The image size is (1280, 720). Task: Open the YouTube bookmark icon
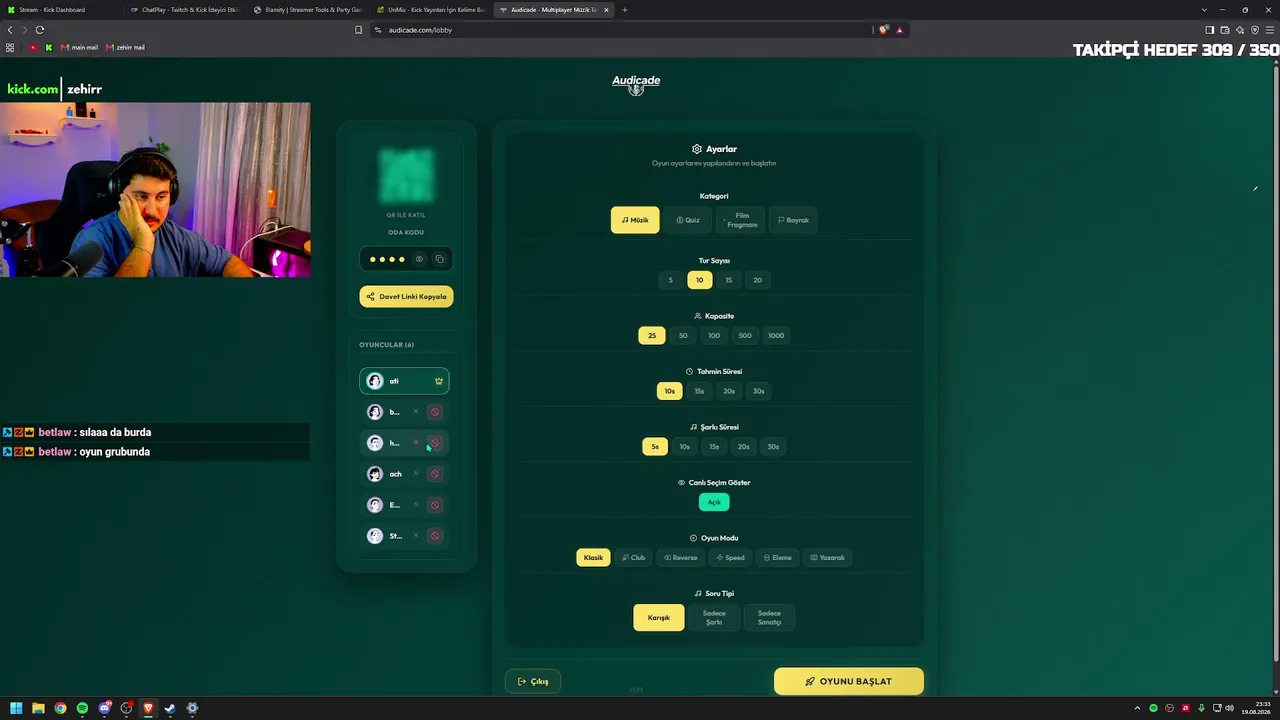33,47
